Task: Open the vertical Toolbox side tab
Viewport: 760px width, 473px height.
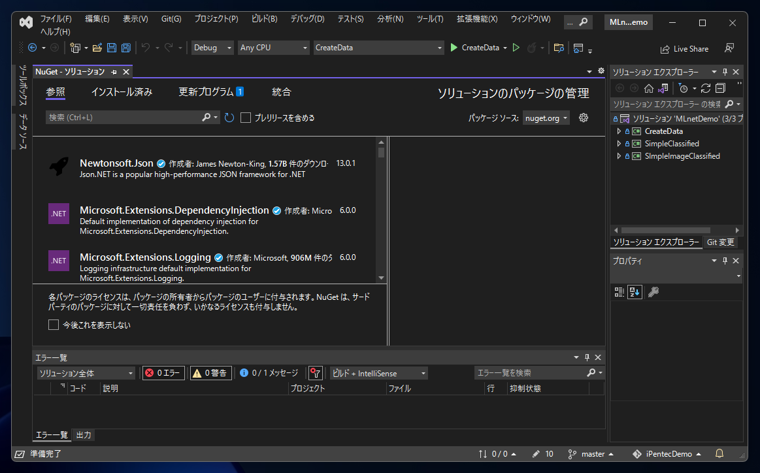Action: tap(23, 85)
